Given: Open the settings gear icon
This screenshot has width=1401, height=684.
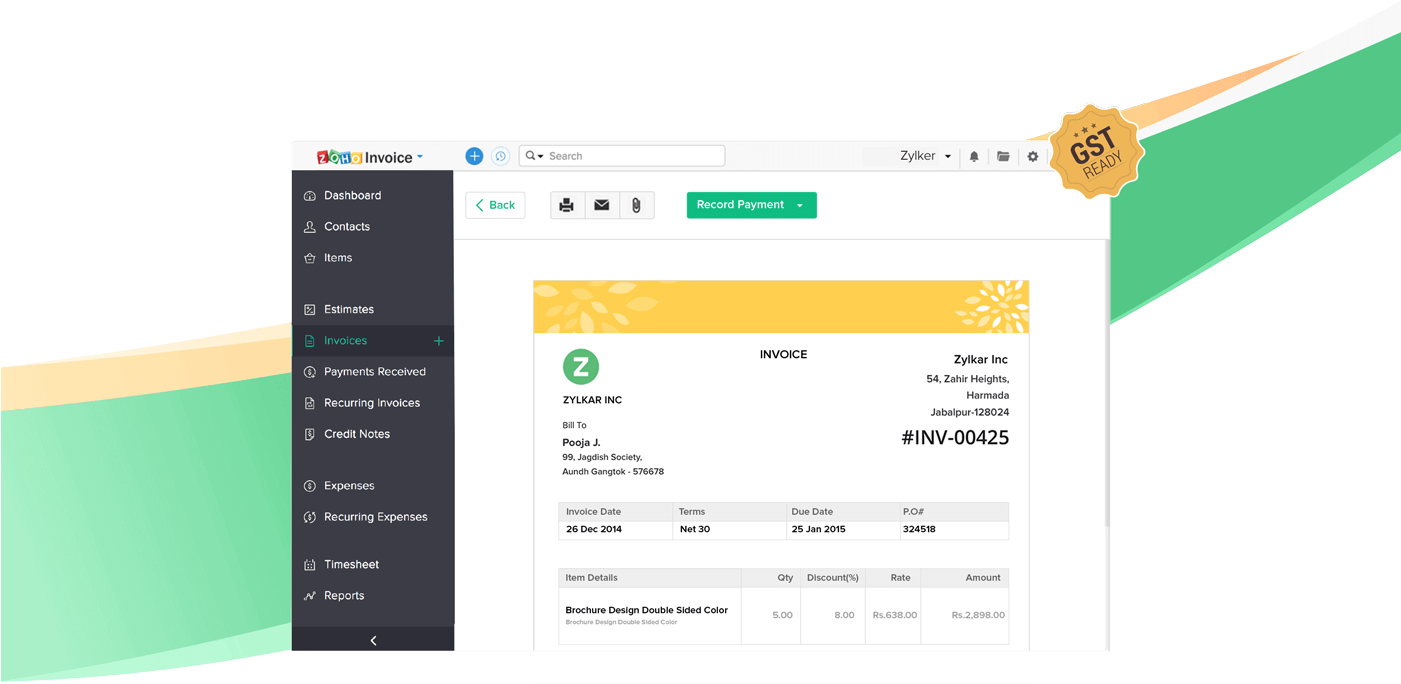Looking at the screenshot, I should (x=1032, y=156).
